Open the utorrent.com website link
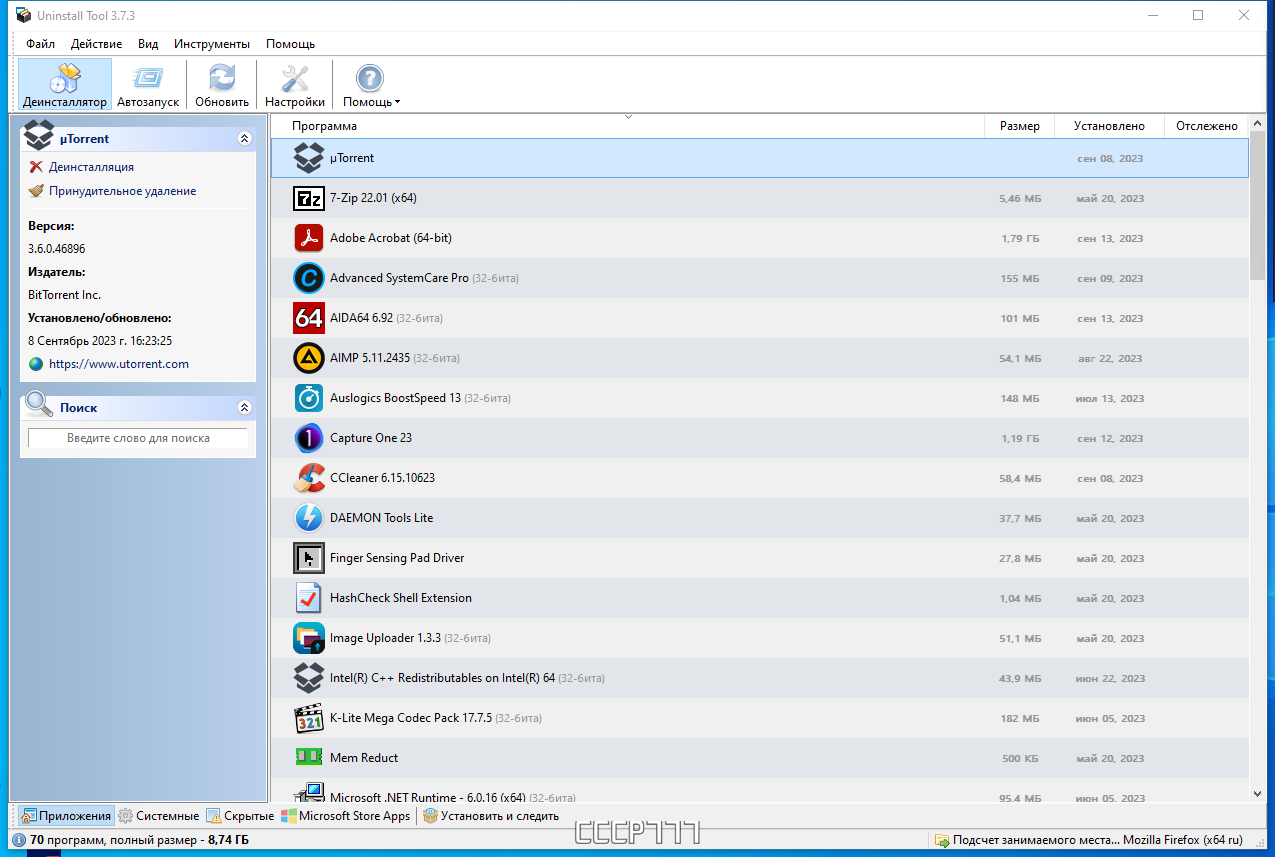The height and width of the screenshot is (857, 1275). pyautogui.click(x=118, y=364)
